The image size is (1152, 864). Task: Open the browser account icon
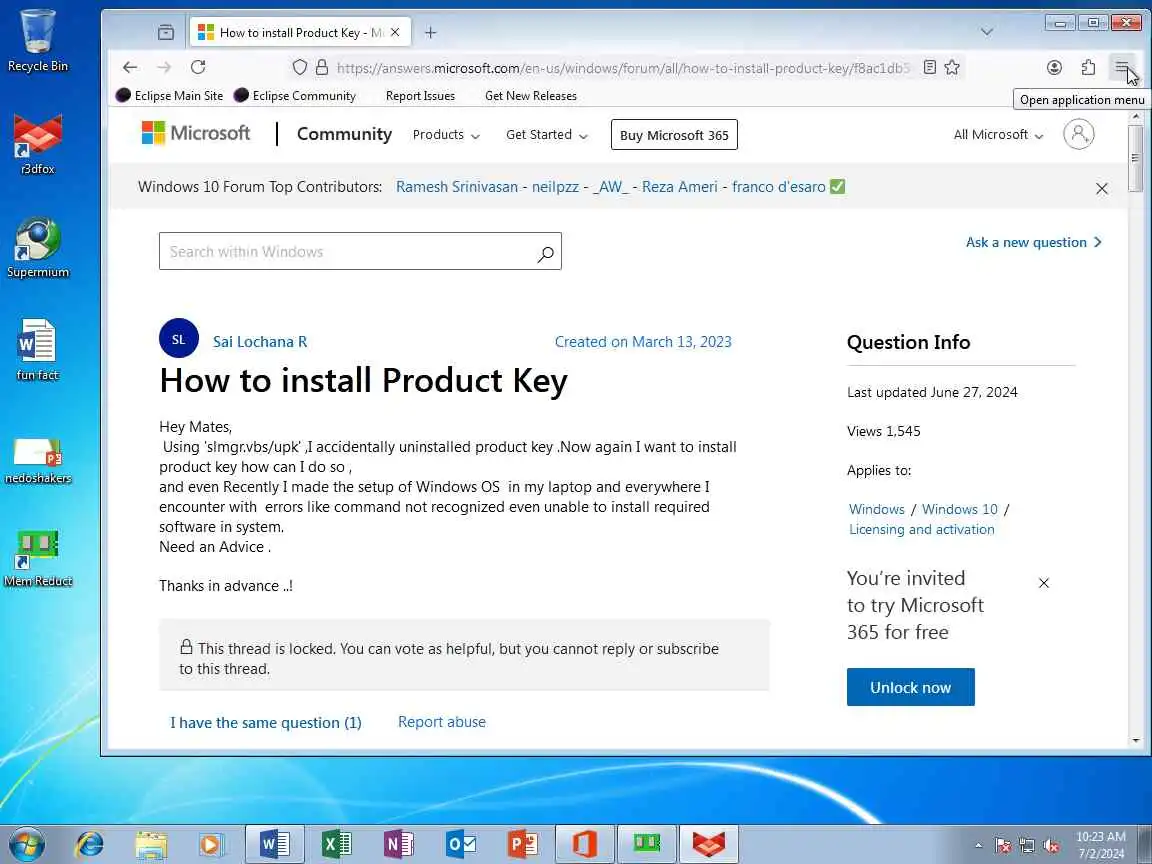[x=1054, y=68]
